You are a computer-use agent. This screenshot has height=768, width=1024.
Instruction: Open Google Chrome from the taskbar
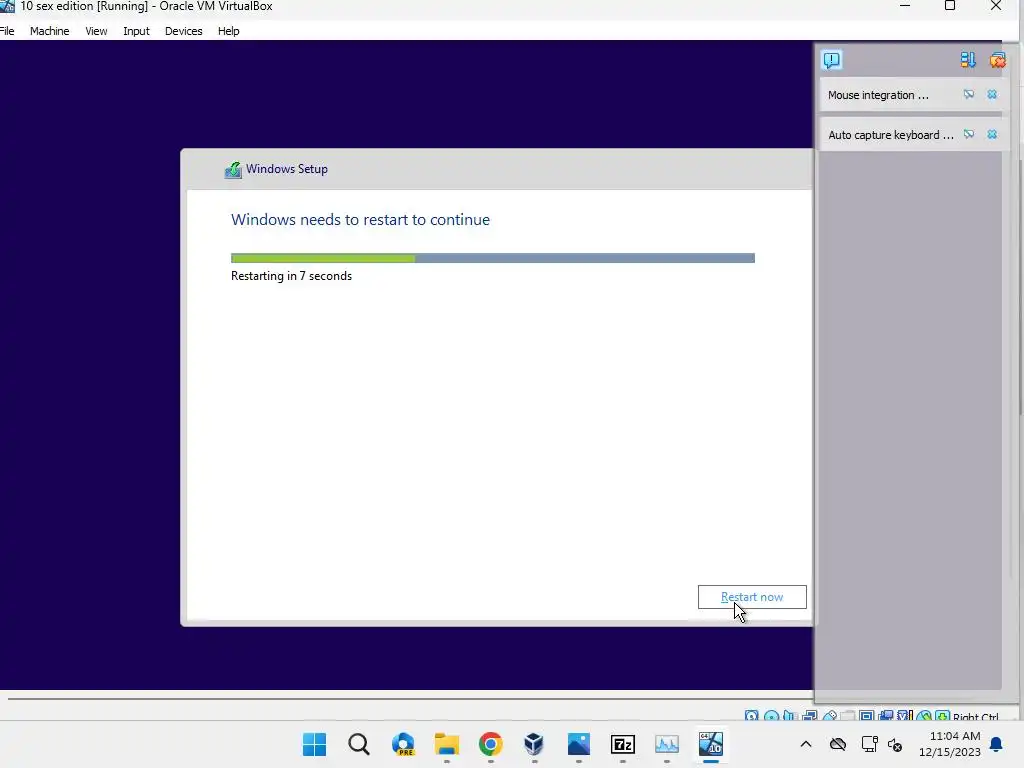490,744
